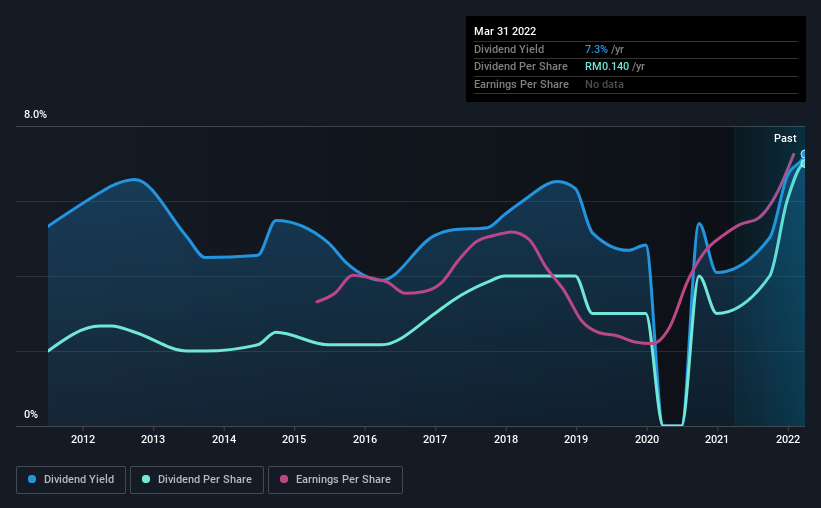Screen dimensions: 821x508
Task: Toggle the Dividend Per Share legend button
Action: coord(197,480)
